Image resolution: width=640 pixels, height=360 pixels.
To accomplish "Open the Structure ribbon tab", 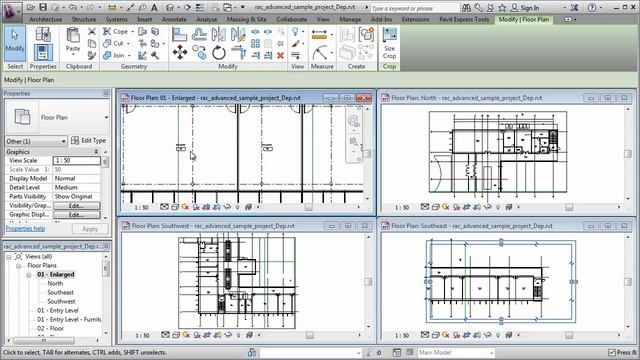I will point(84,19).
